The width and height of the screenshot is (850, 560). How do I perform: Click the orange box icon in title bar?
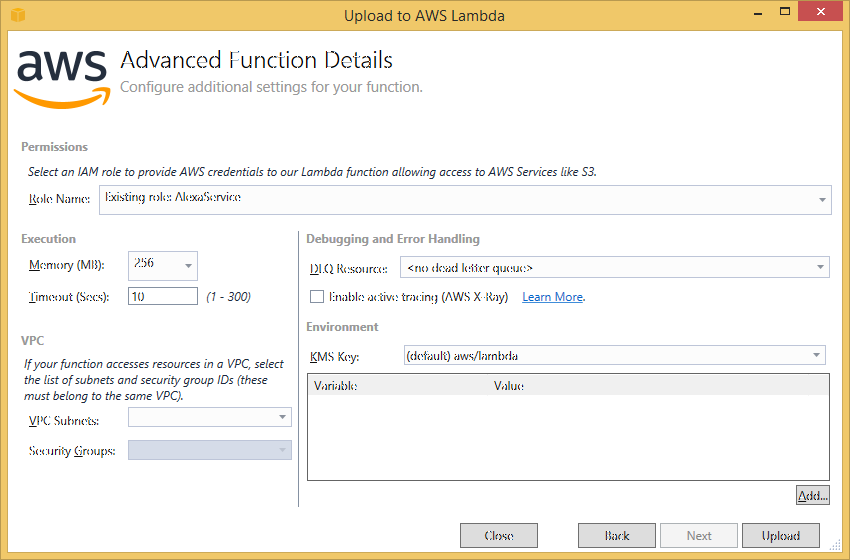(17, 15)
